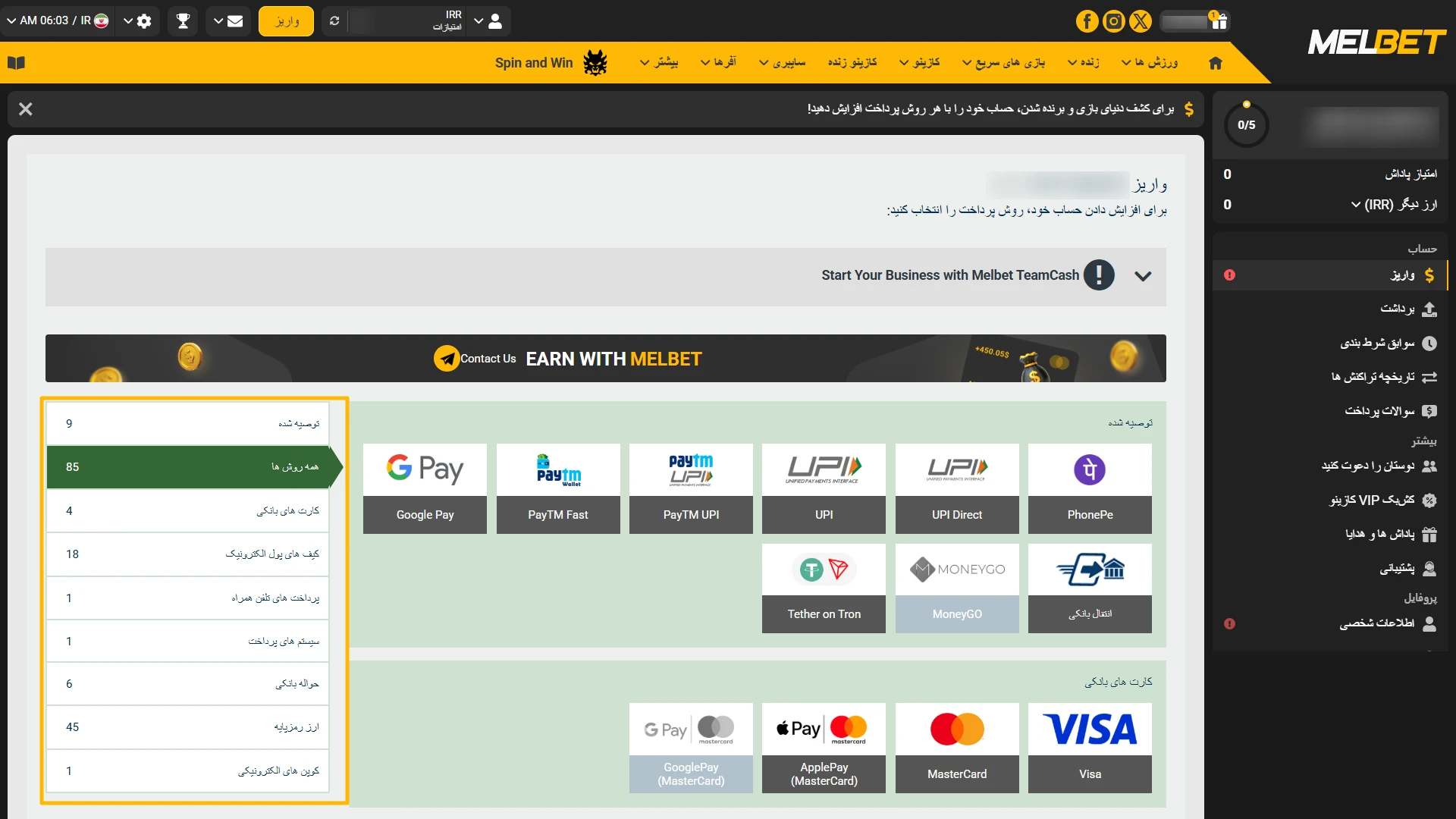
Task: Open سوابق شرط بندی bet history
Action: click(1330, 343)
